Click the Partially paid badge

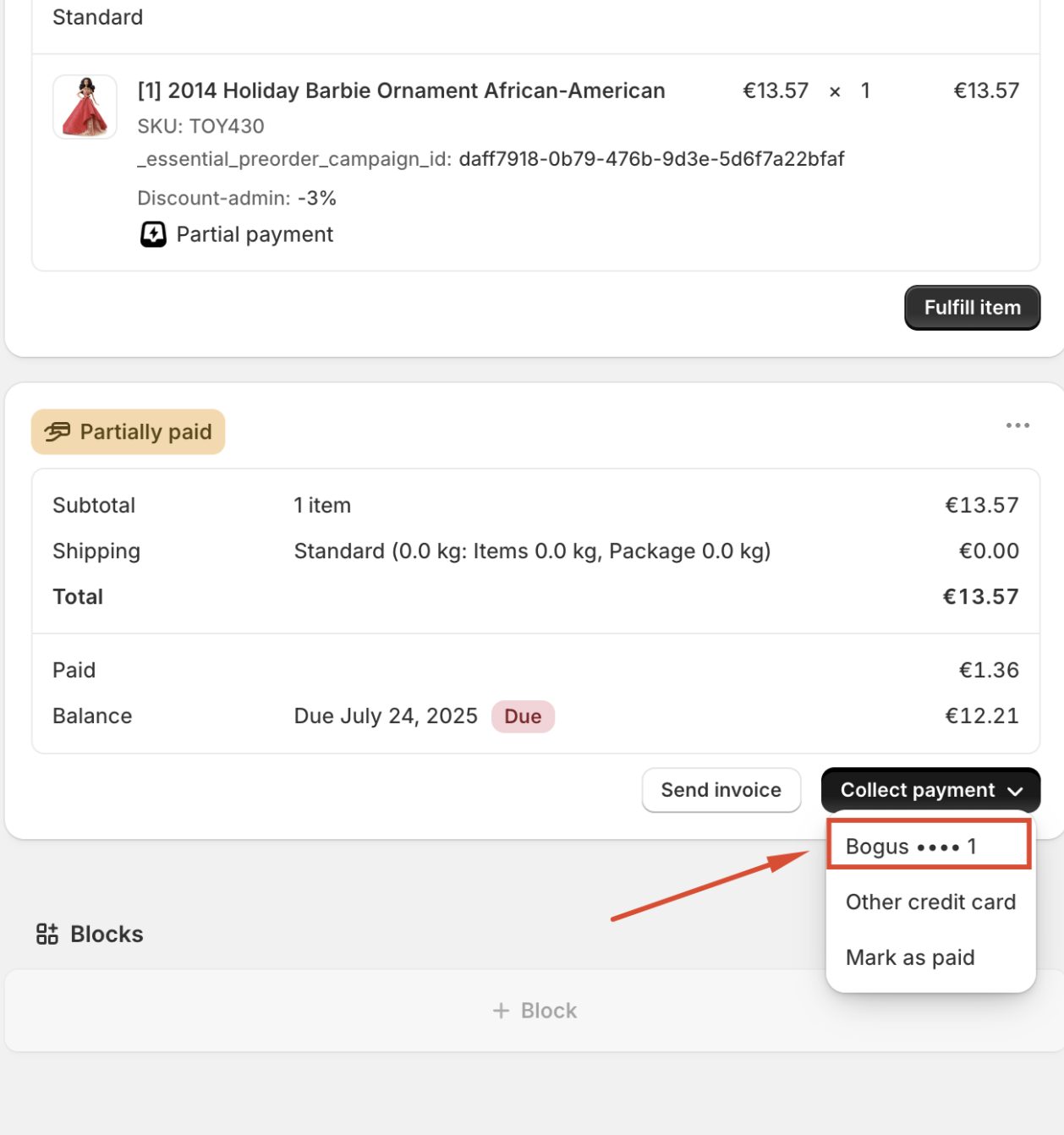point(129,432)
